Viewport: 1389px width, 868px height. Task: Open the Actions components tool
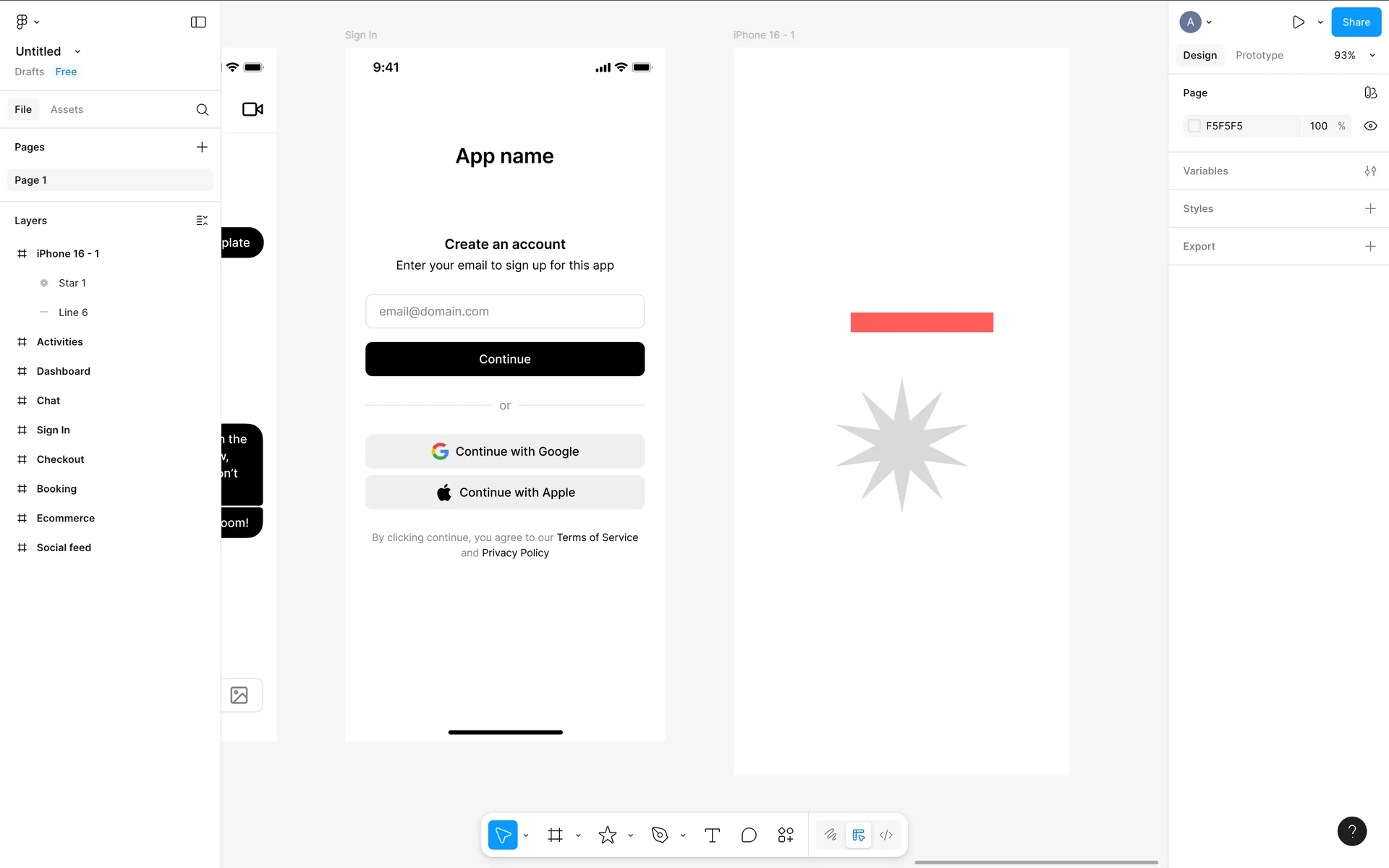pos(786,835)
